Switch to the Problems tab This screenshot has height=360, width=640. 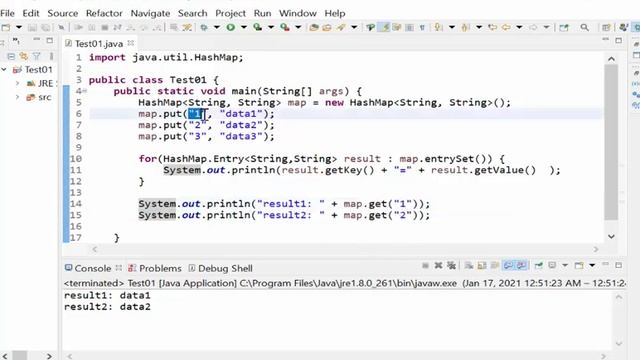click(155, 268)
